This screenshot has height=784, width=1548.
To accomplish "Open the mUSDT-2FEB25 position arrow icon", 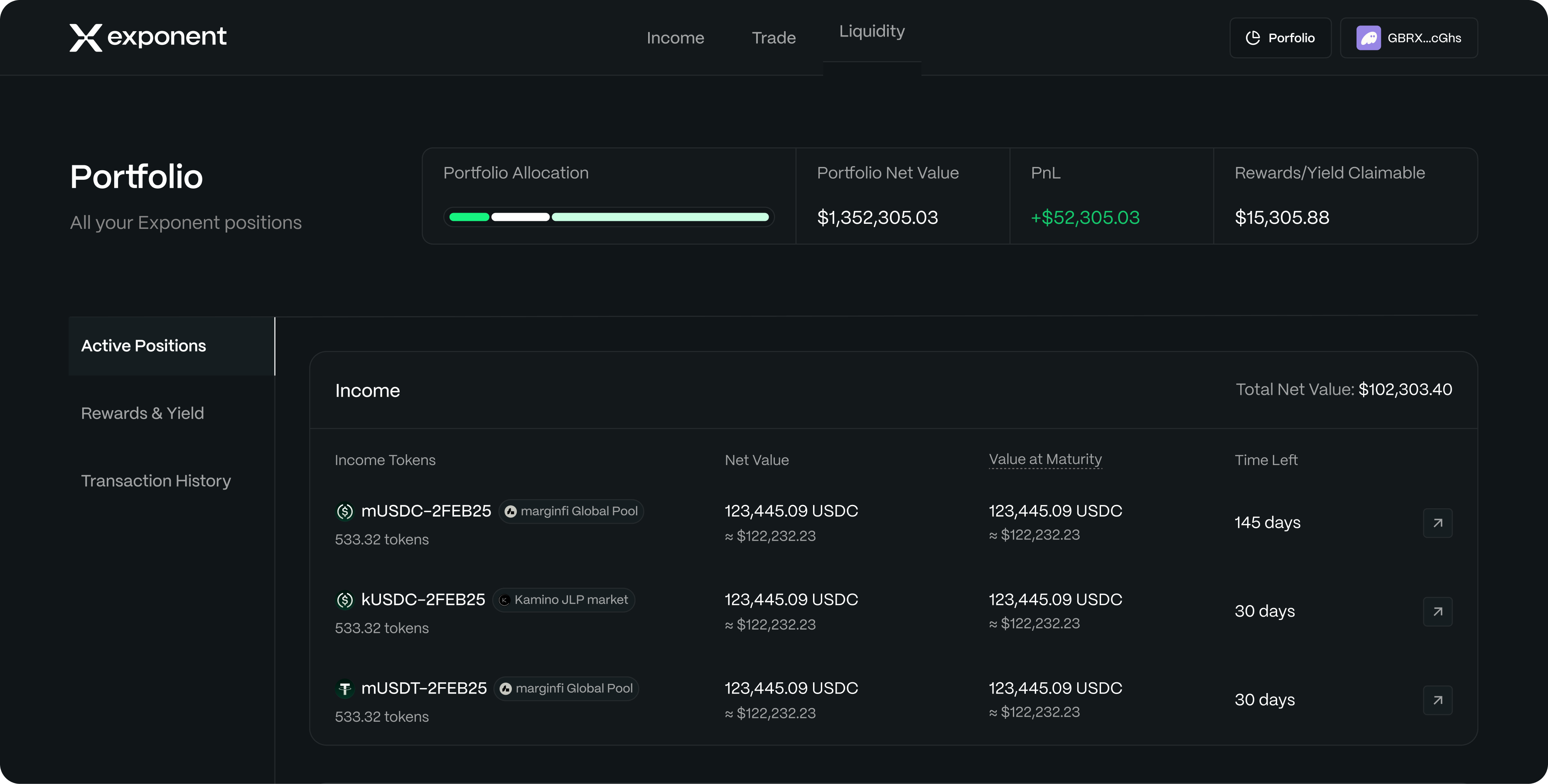I will 1437,700.
